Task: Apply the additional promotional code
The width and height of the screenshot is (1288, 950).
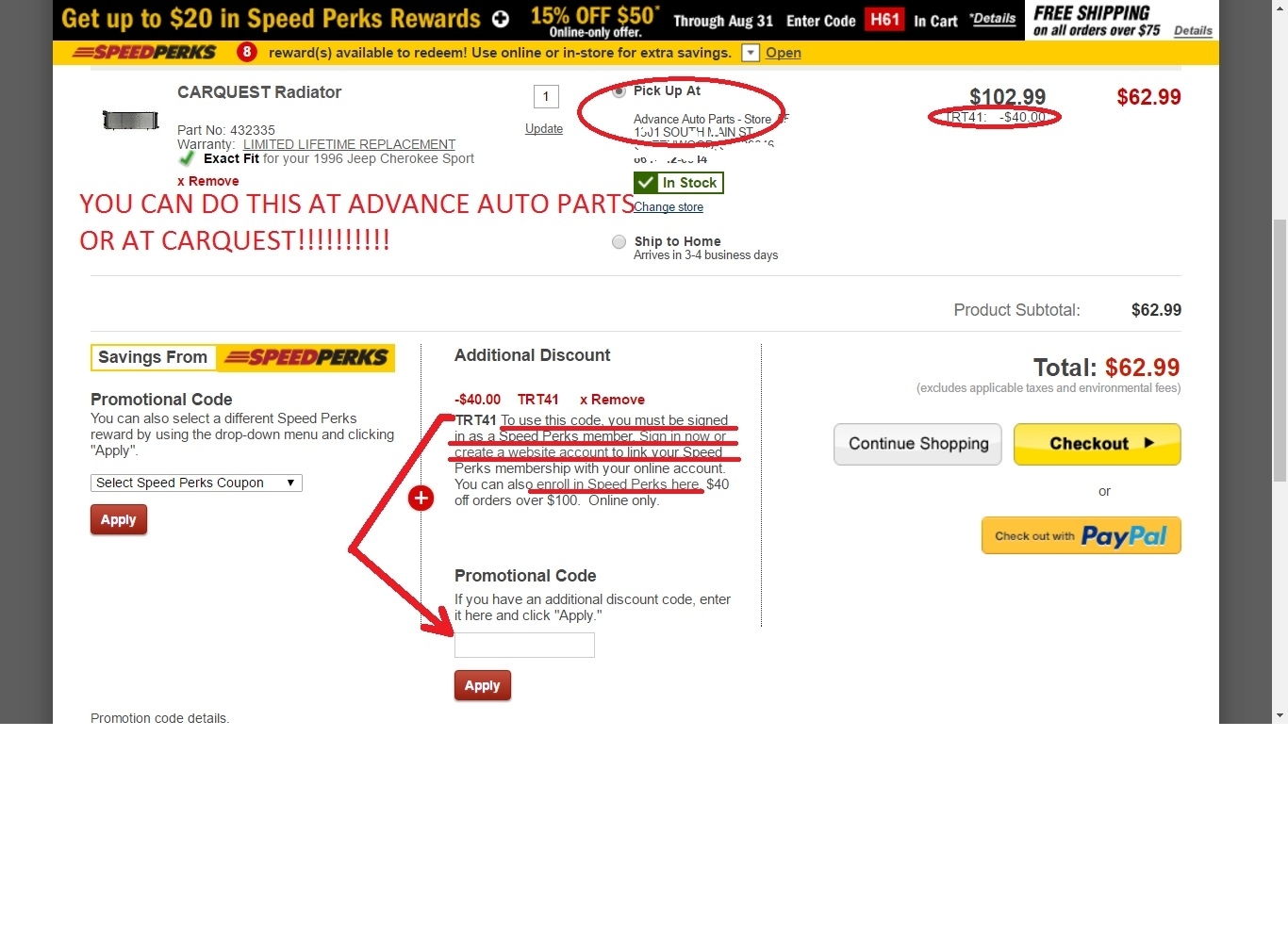Action: pos(483,685)
